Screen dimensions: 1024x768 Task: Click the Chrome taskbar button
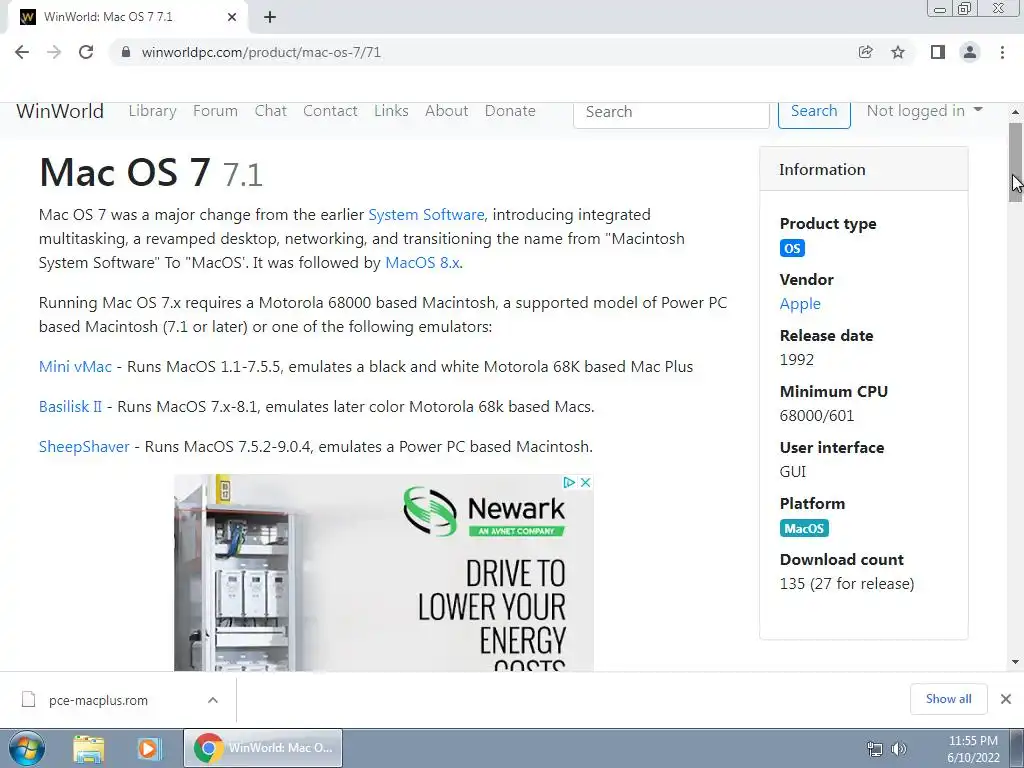coord(263,748)
